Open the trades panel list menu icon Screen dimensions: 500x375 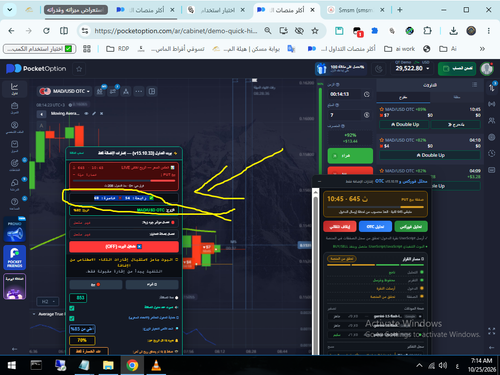pos(474,85)
